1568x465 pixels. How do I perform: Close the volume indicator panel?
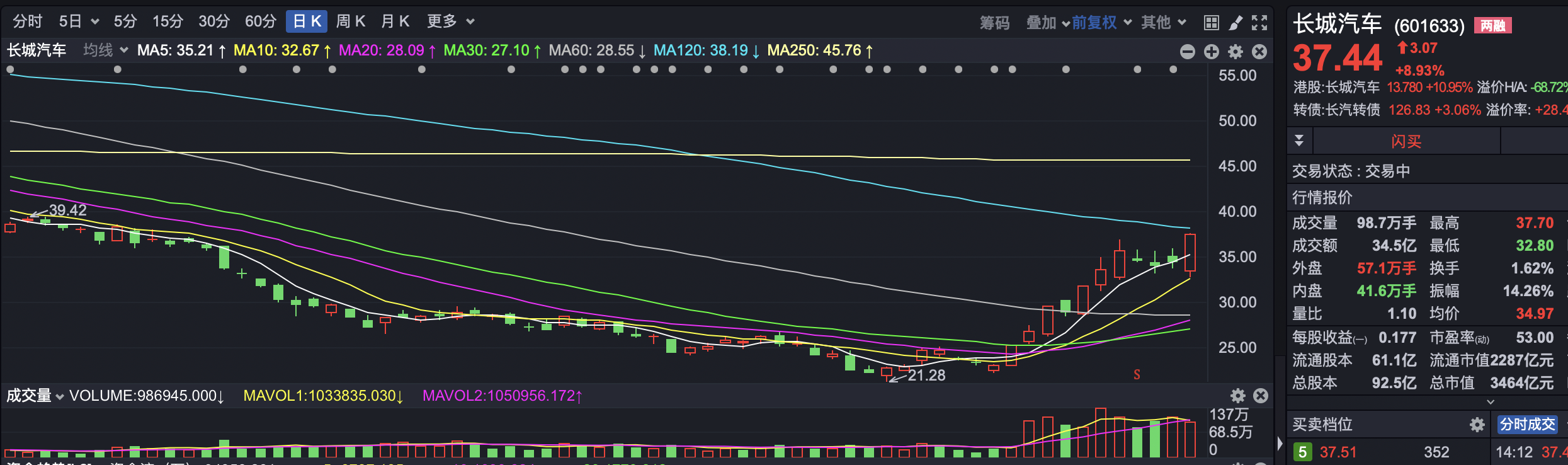click(x=1261, y=396)
